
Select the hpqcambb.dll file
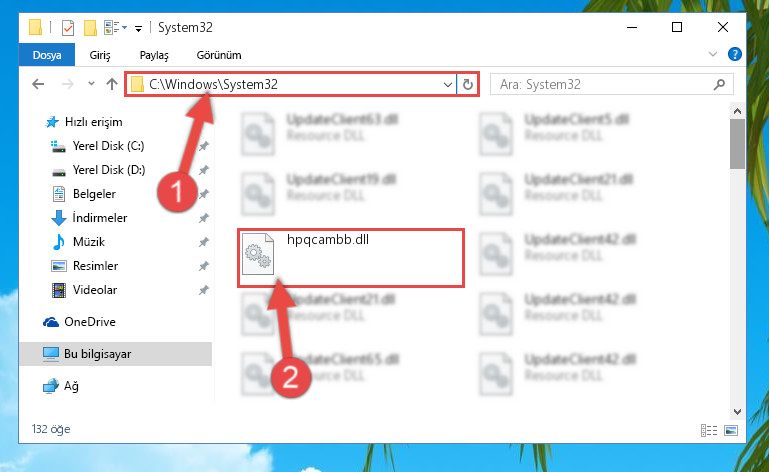click(x=351, y=258)
